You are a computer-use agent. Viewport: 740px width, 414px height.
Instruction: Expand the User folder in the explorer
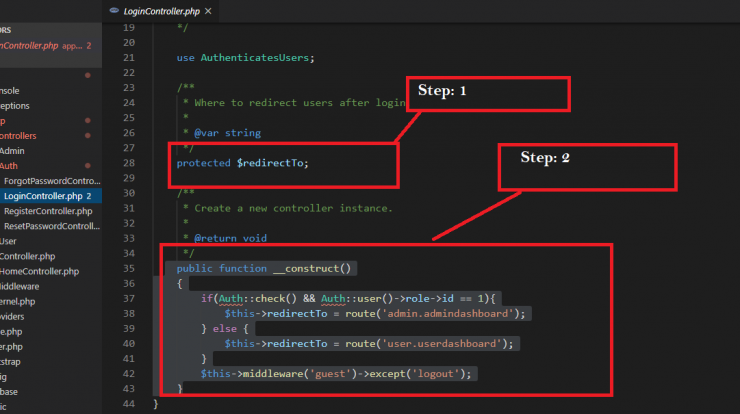pos(8,241)
